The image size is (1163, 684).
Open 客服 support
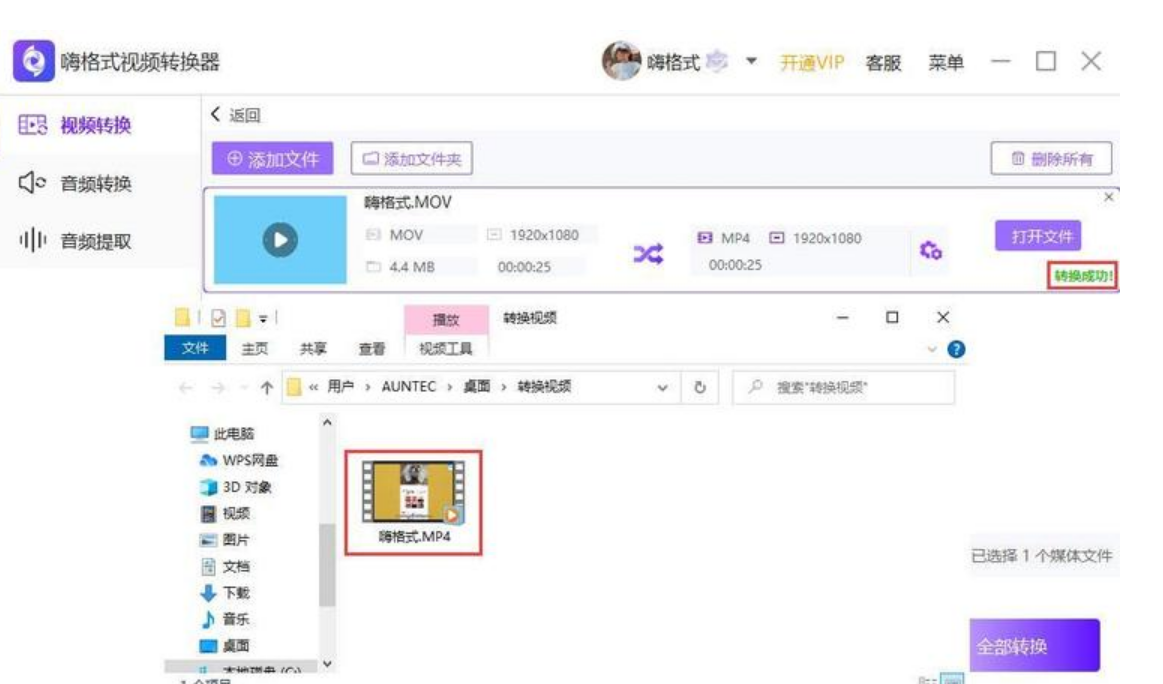(x=883, y=62)
